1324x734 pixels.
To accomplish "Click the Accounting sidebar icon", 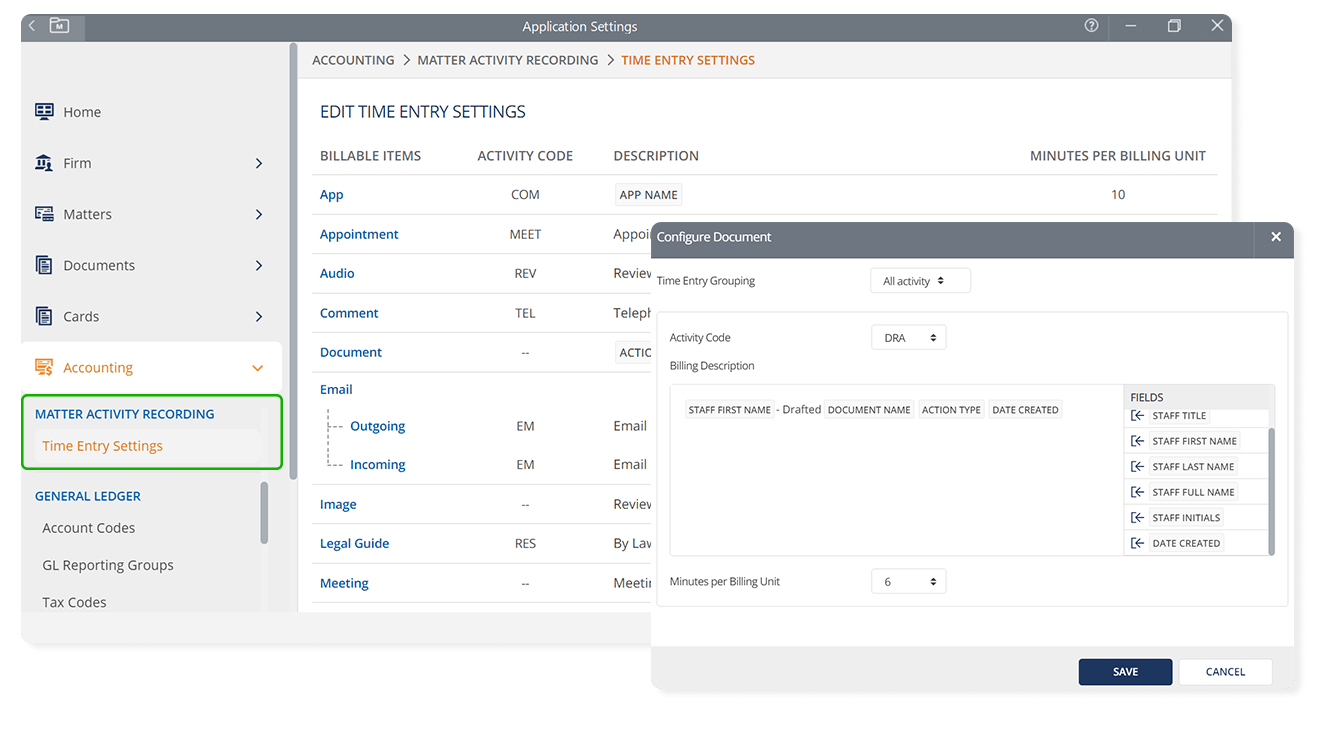I will (x=44, y=367).
